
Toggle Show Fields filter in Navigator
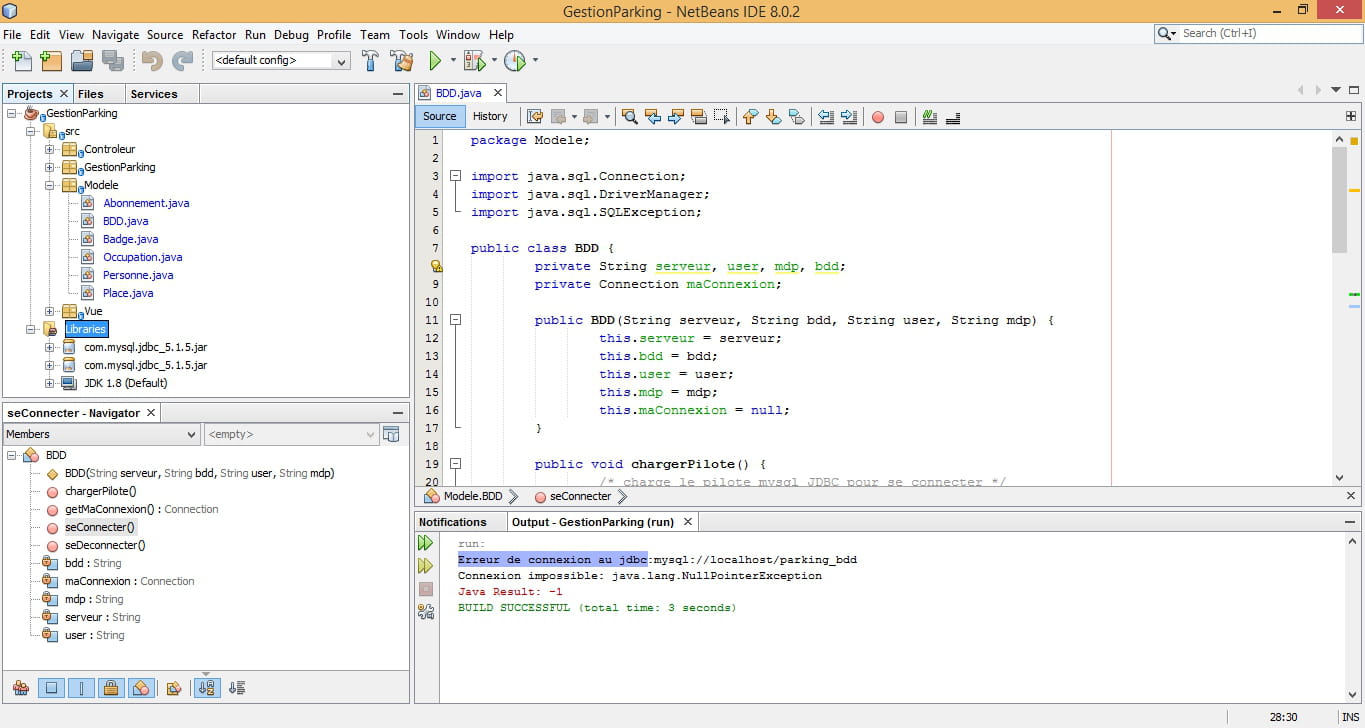(x=51, y=688)
